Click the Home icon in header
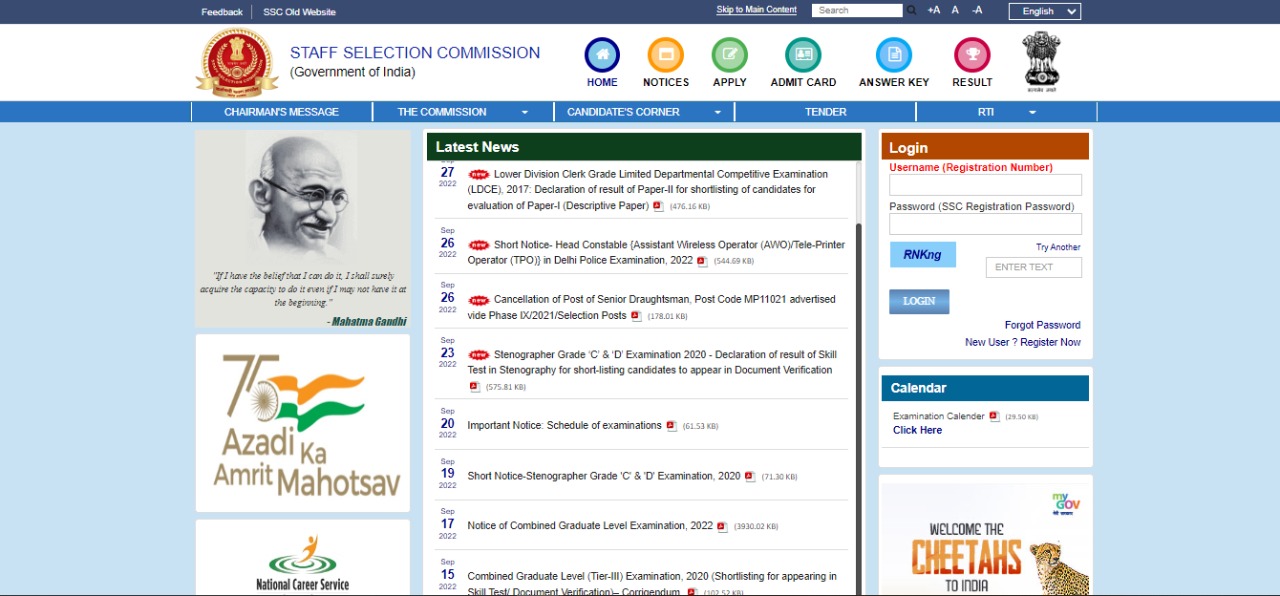Viewport: 1280px width, 596px height. [602, 55]
